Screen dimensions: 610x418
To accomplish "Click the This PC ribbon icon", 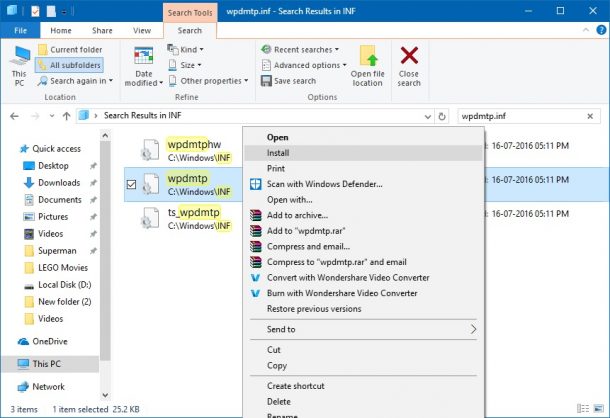I will point(19,58).
